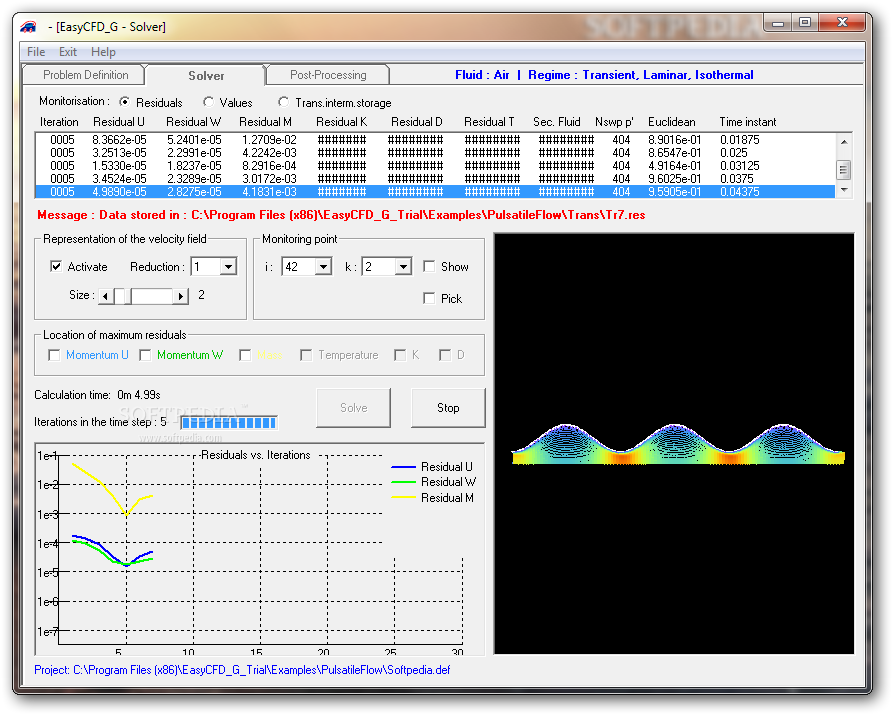
Task: Open the monitoring point k dropdown
Action: click(x=403, y=266)
